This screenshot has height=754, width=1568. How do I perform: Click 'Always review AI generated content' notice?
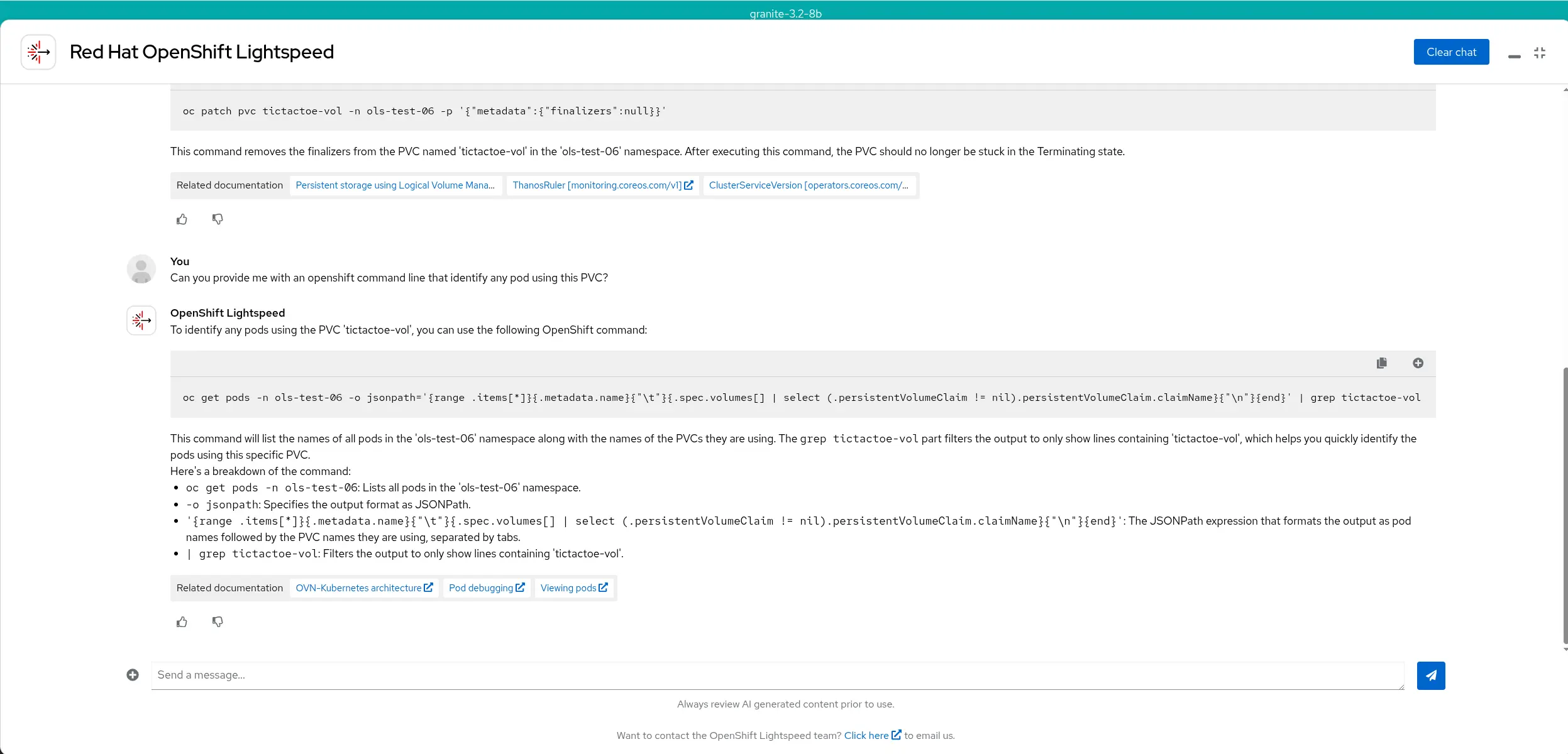point(785,704)
